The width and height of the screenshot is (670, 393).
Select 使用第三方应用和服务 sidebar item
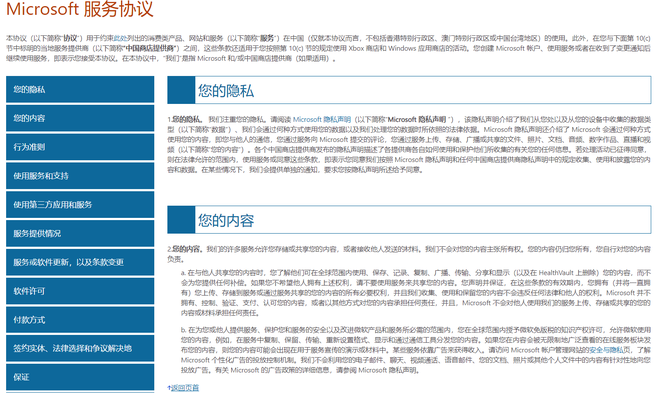pyautogui.click(x=80, y=205)
